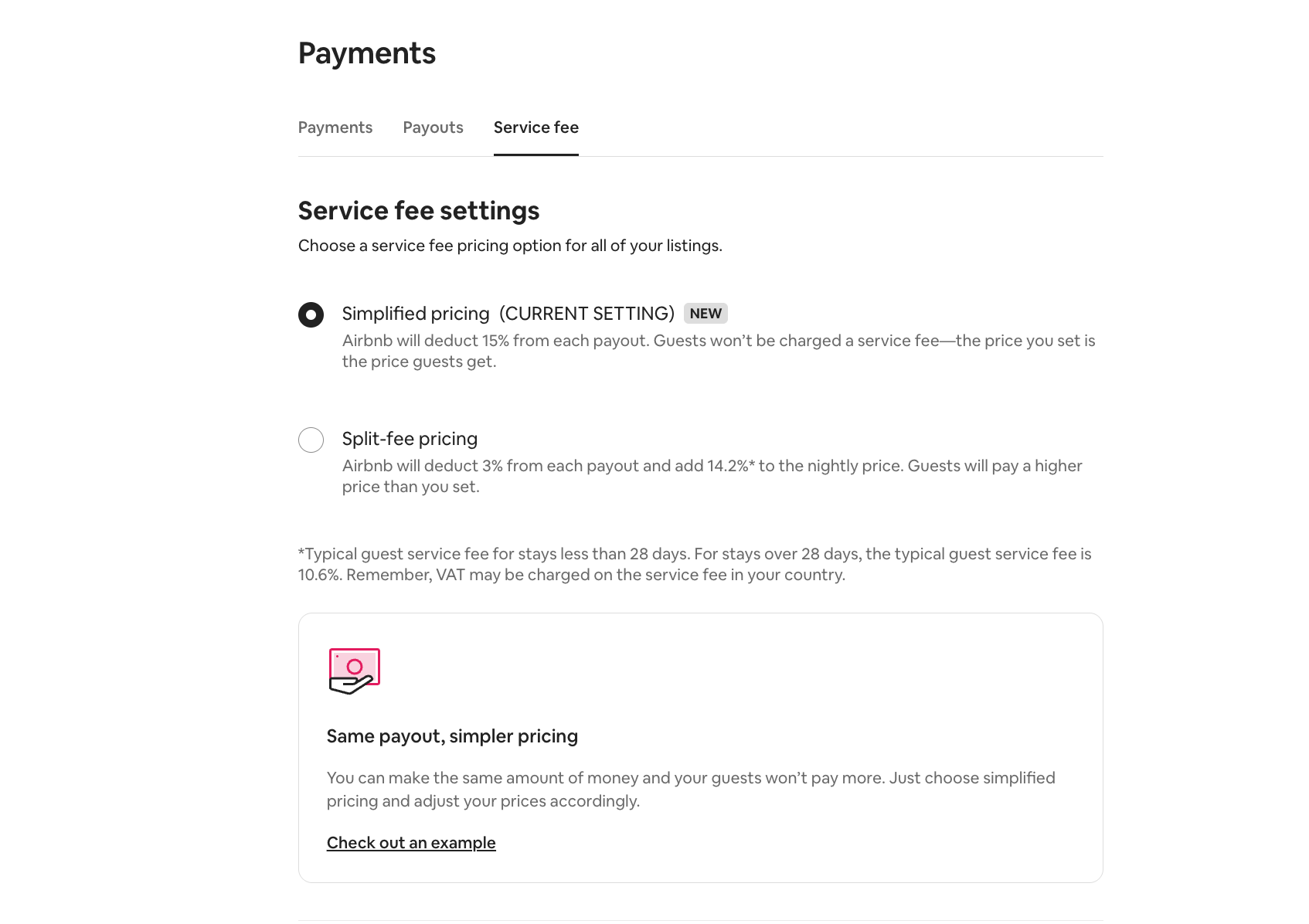Click the Split-fee pricing option label
This screenshot has width=1309, height=924.
[x=410, y=439]
